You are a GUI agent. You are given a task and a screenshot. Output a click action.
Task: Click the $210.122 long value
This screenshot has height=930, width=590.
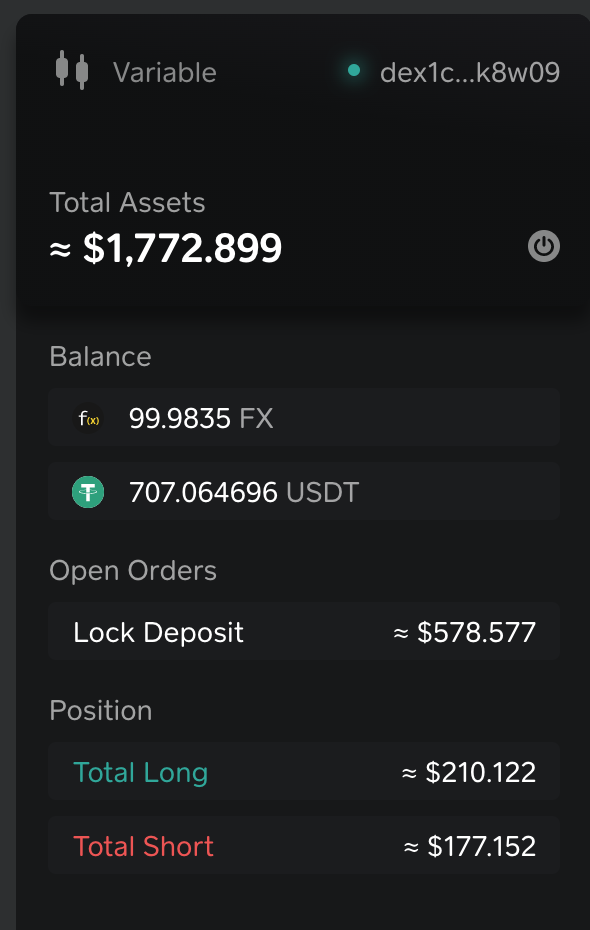(x=481, y=772)
